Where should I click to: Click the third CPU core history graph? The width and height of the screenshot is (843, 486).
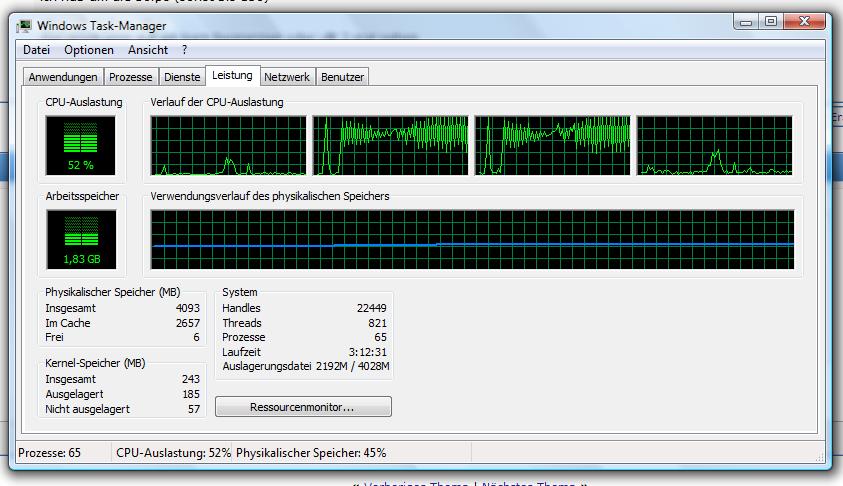(x=553, y=145)
